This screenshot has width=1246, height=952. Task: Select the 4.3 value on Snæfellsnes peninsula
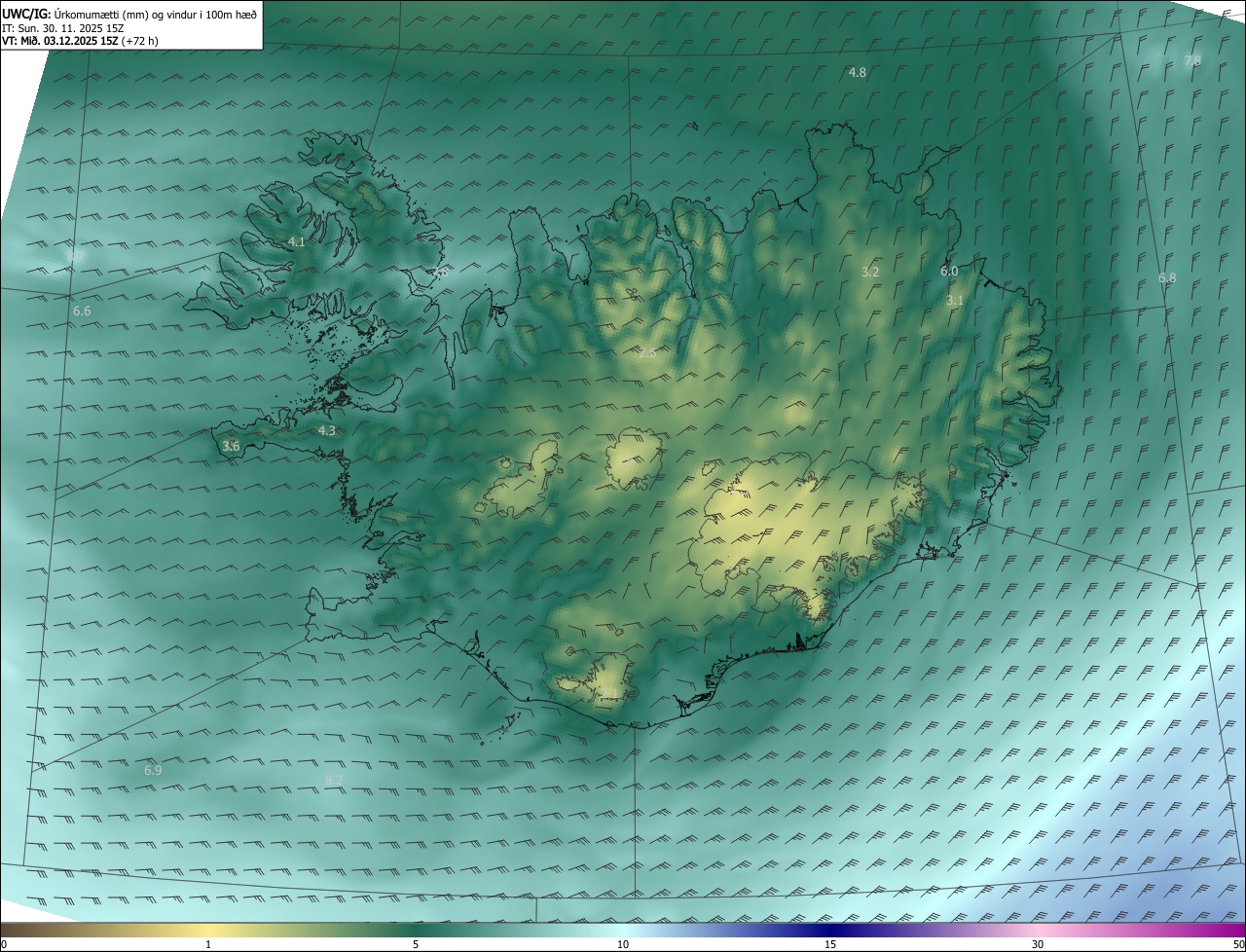click(327, 430)
